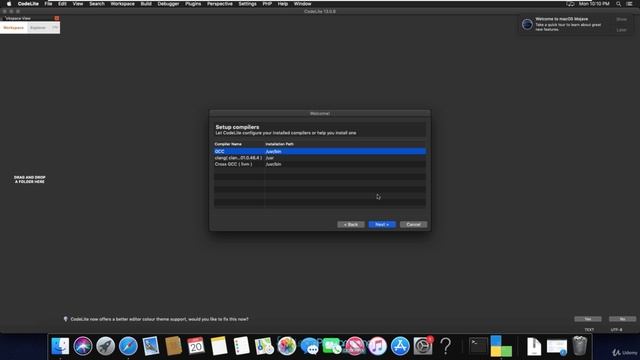Open the Window menu

coord(302,4)
